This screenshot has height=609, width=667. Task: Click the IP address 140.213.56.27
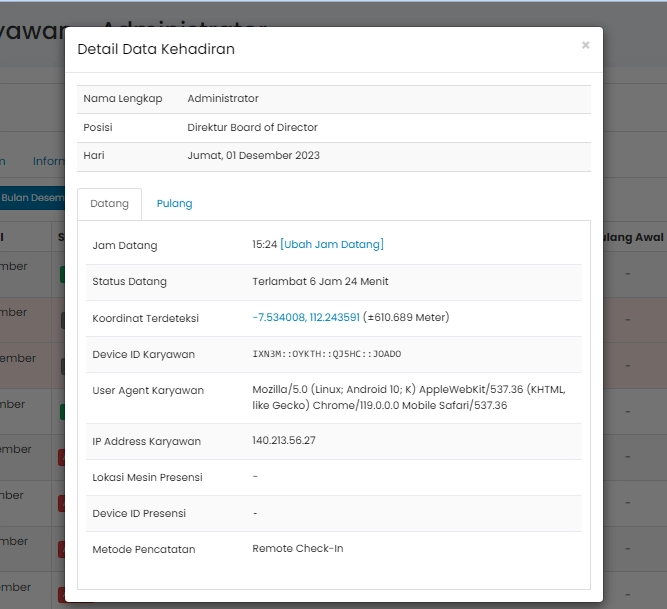[x=284, y=441]
